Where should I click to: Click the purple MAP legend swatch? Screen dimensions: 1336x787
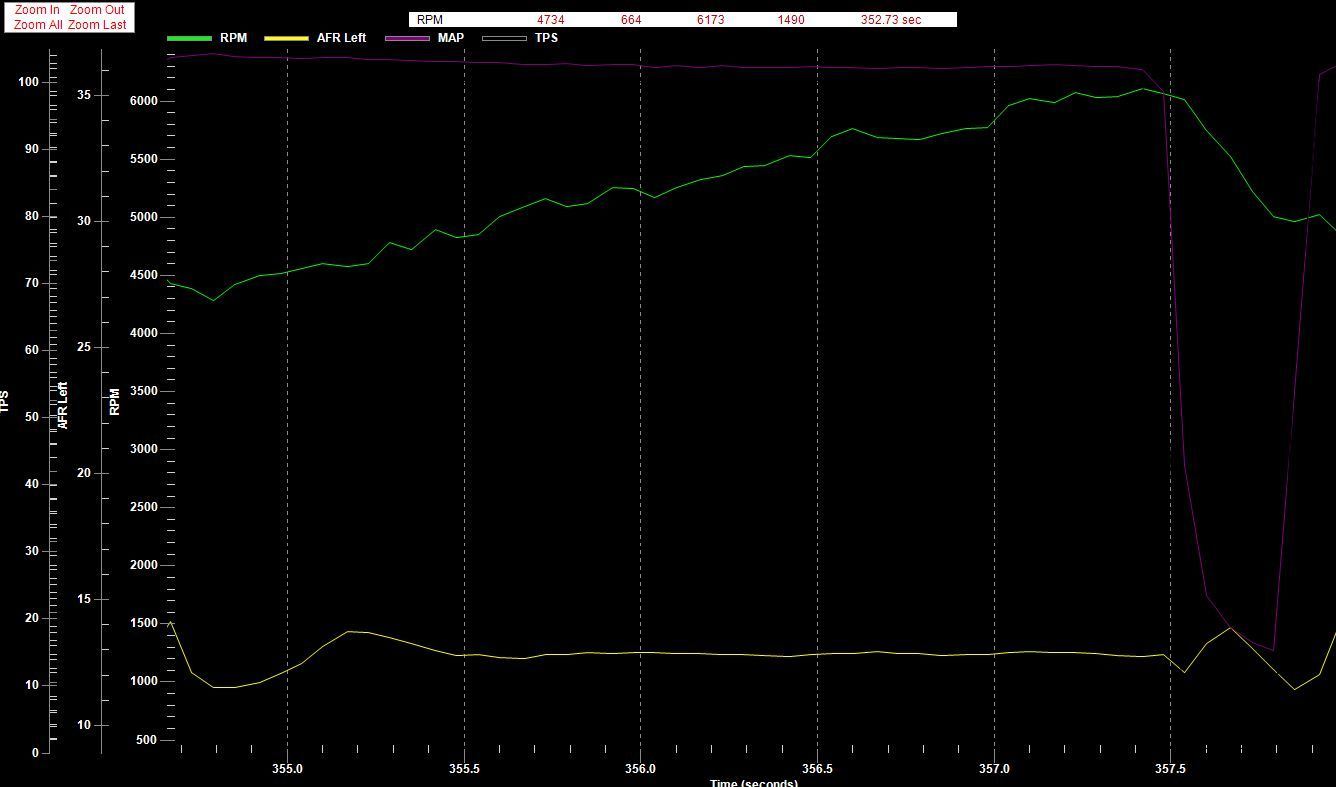pyautogui.click(x=406, y=38)
